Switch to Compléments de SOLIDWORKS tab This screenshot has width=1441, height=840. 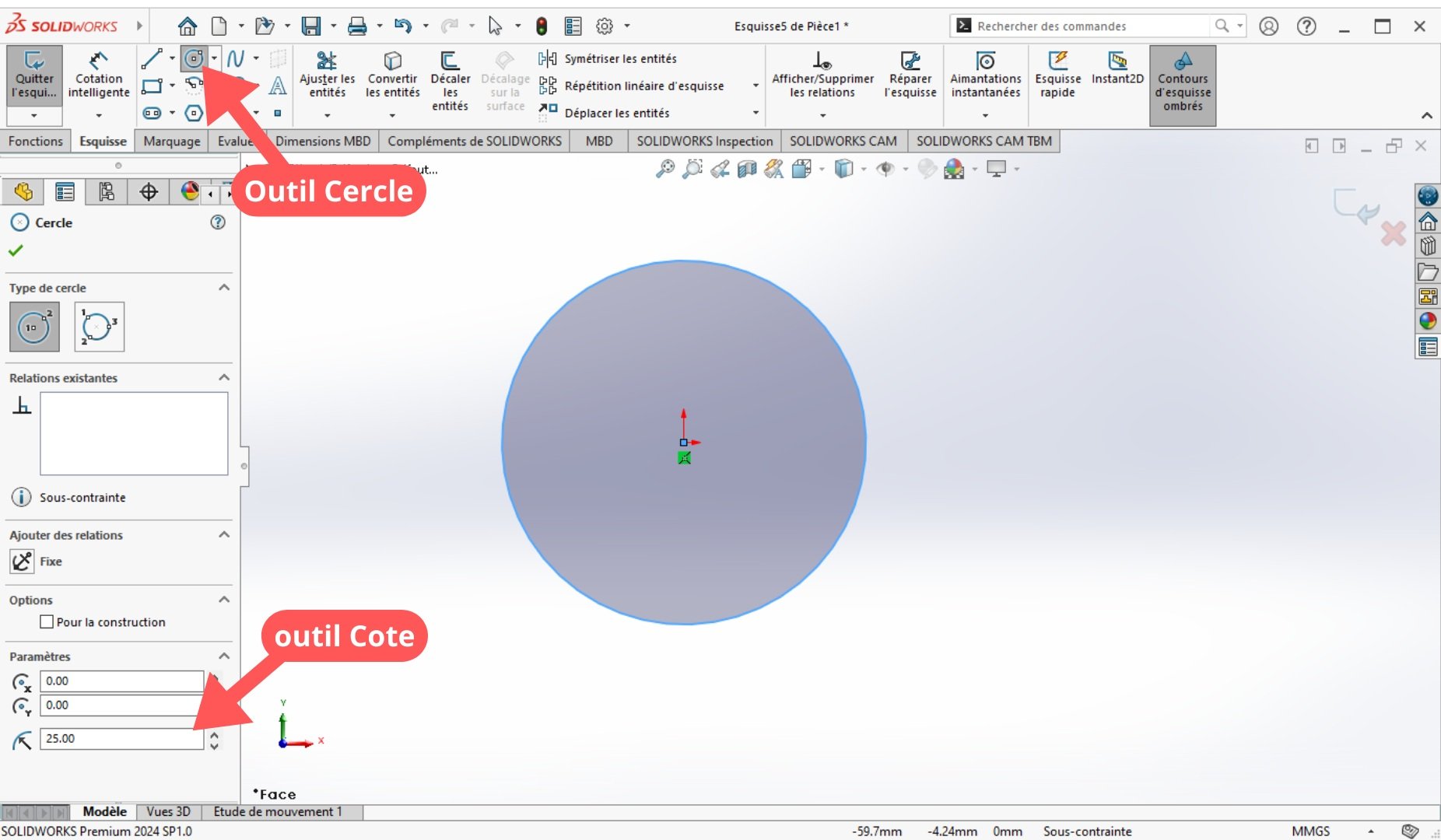click(x=475, y=141)
